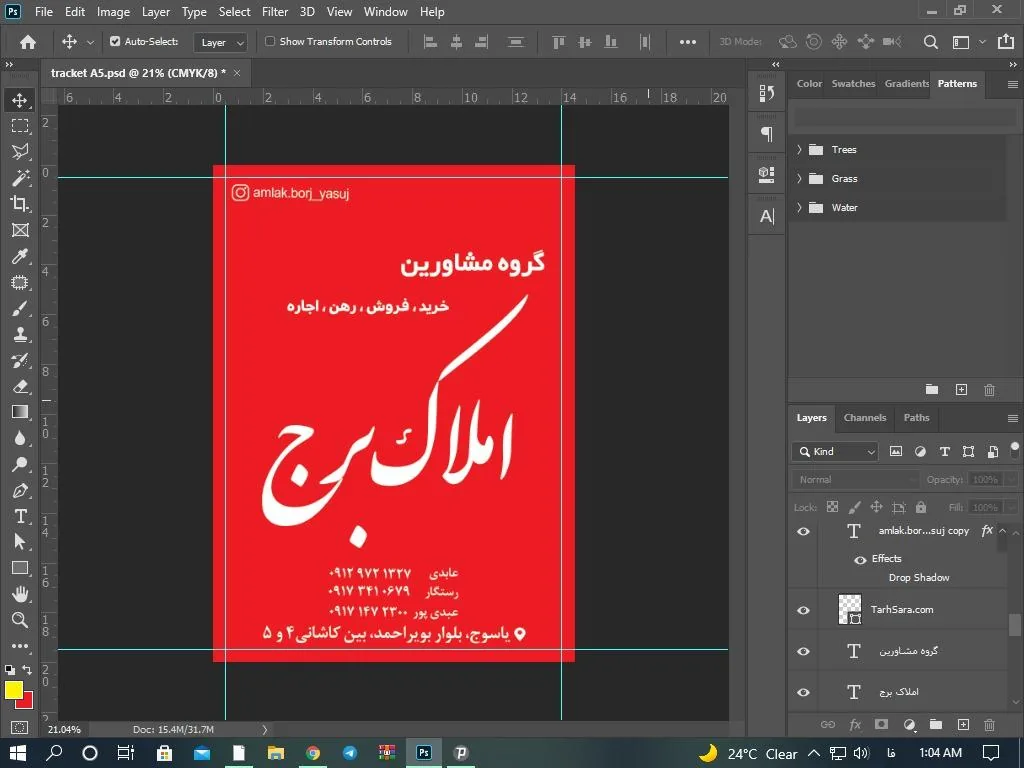Open Layers panel options menu
1024x768 pixels.
(1012, 418)
